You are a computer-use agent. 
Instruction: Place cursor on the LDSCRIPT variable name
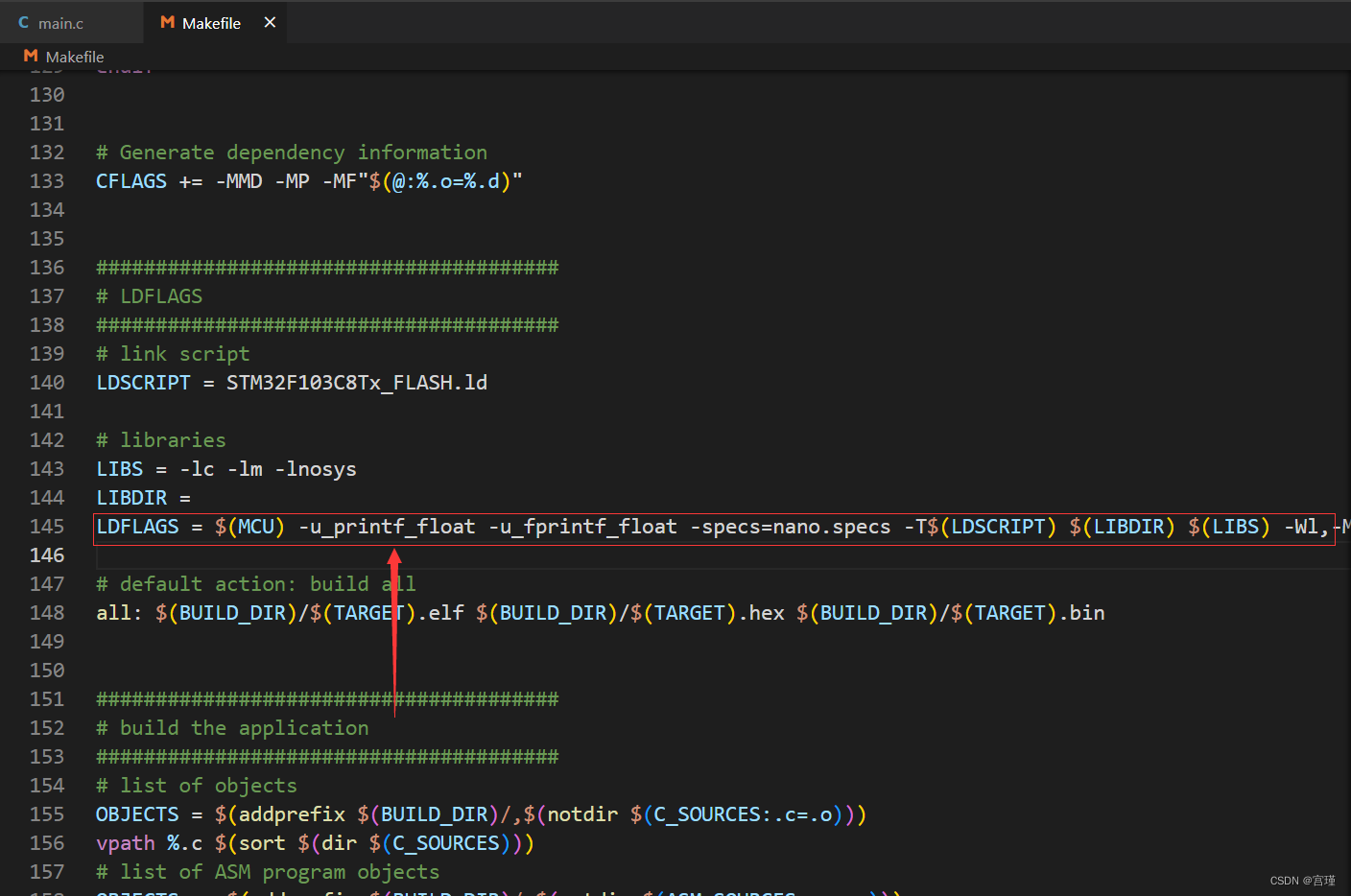click(x=143, y=382)
